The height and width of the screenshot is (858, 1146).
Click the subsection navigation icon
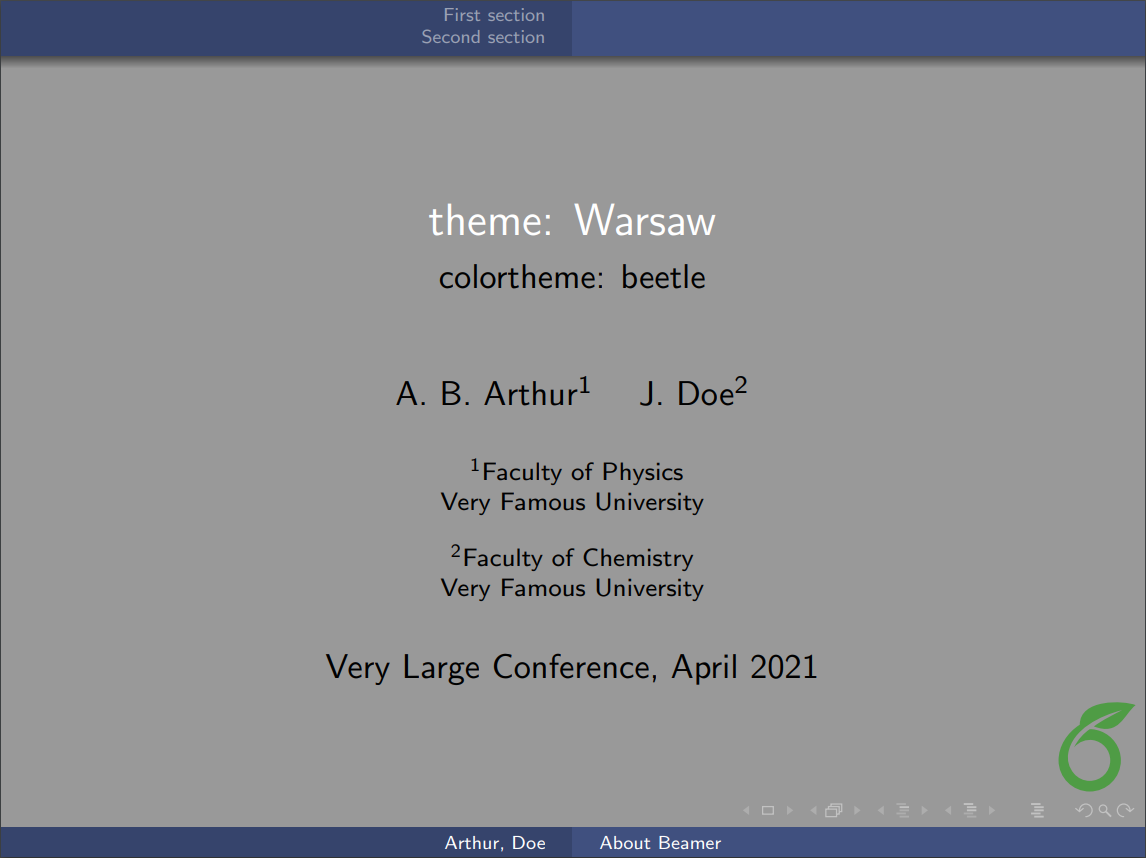tap(903, 810)
